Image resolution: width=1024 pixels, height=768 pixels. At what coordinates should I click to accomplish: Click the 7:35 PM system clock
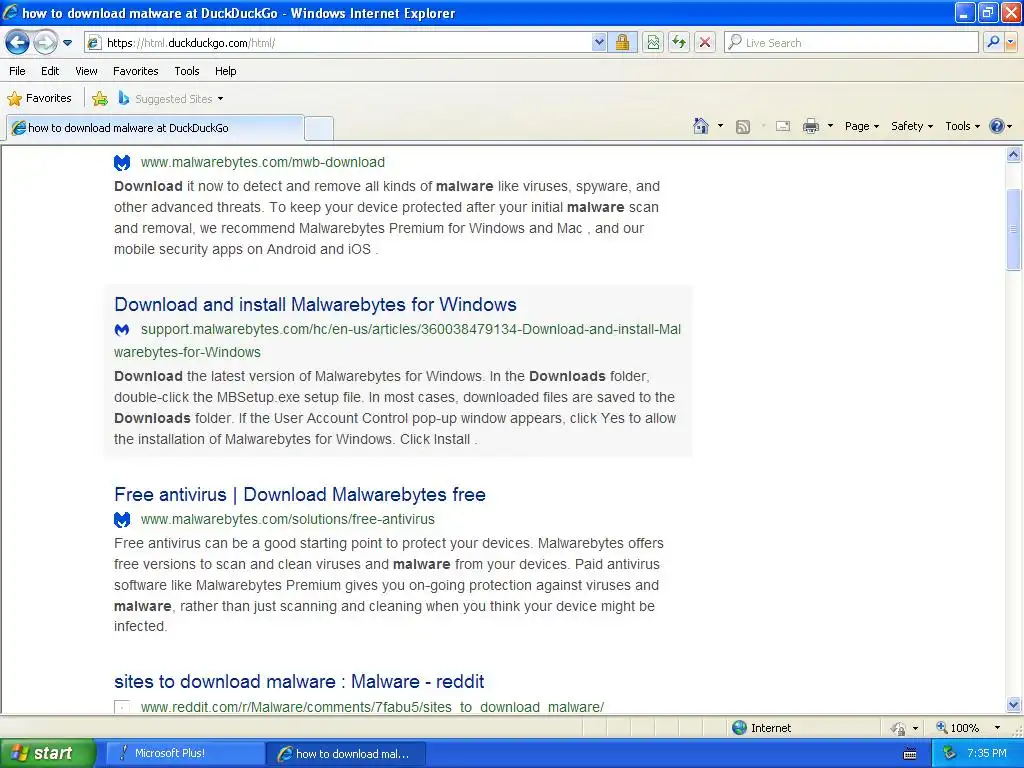[x=986, y=753]
